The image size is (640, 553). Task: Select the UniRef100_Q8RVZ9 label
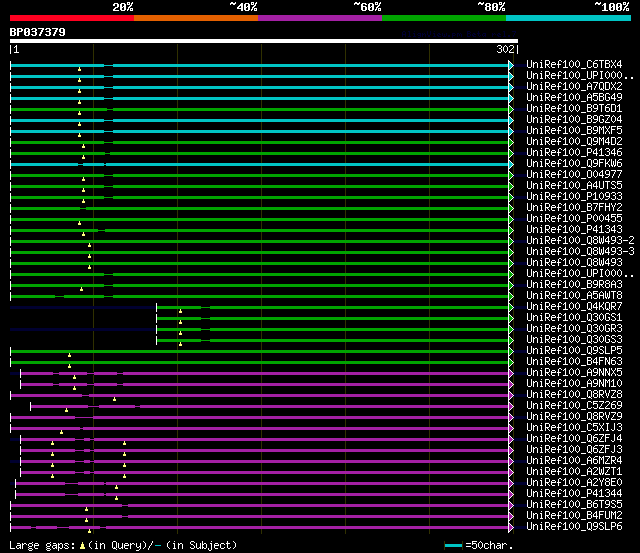(x=574, y=417)
